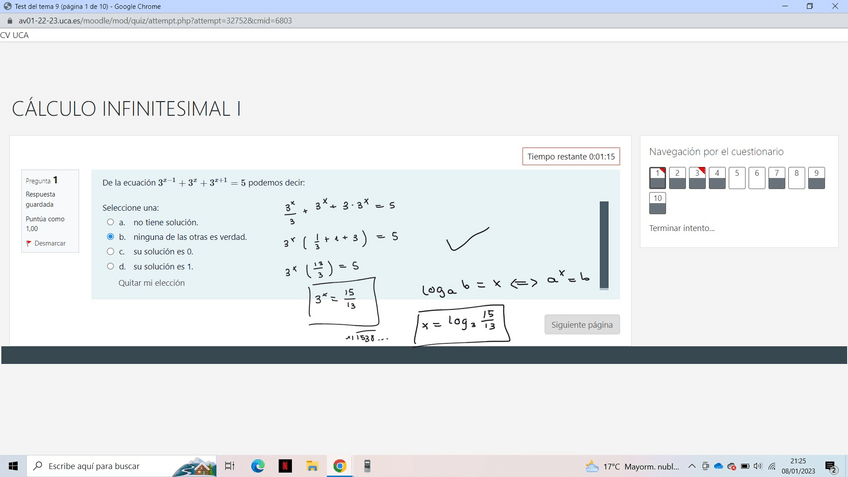Open the weather widget showing 17°C

click(x=632, y=466)
